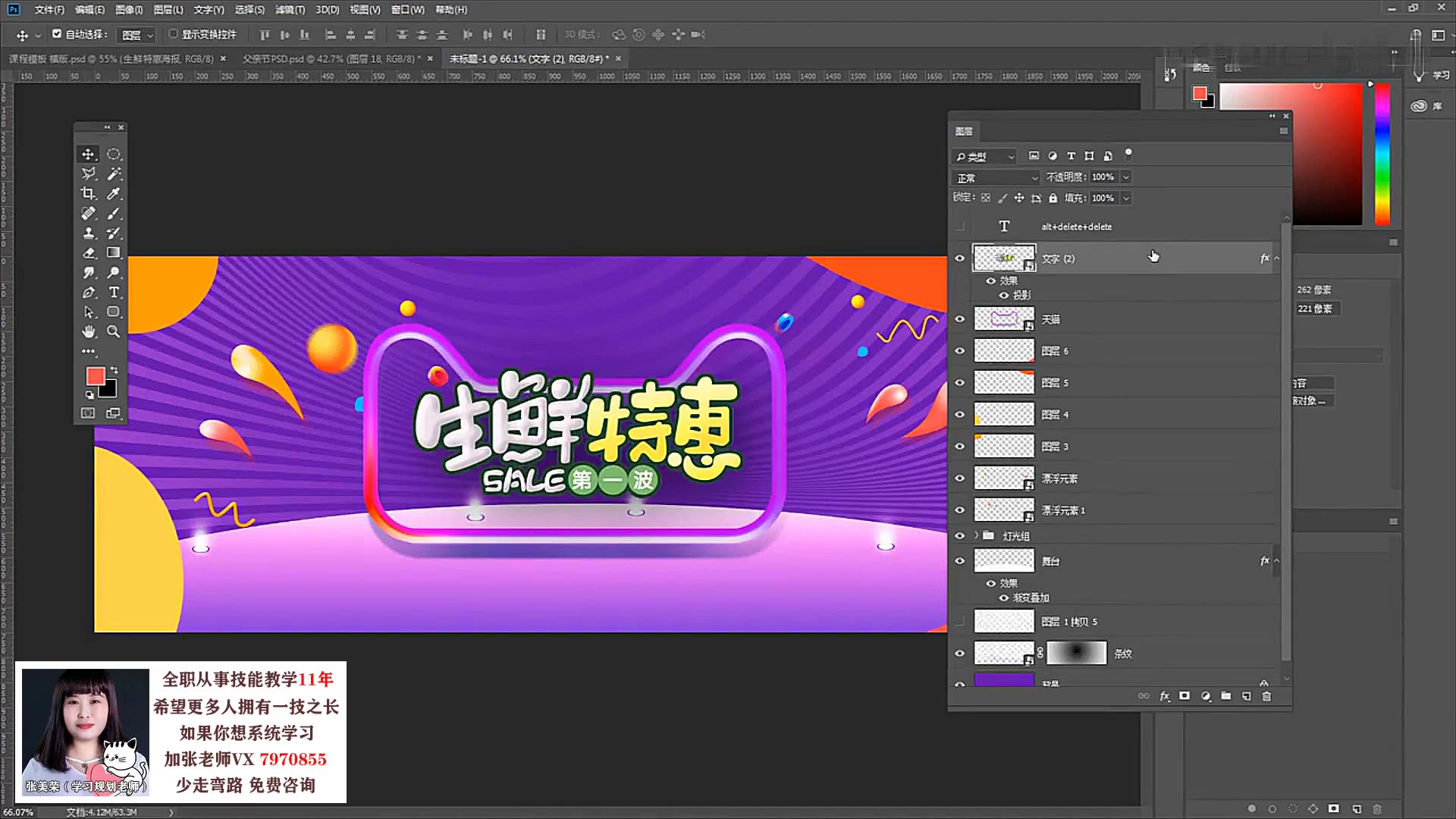Open the Layers panel menu
The image size is (1456, 819).
tap(1283, 131)
